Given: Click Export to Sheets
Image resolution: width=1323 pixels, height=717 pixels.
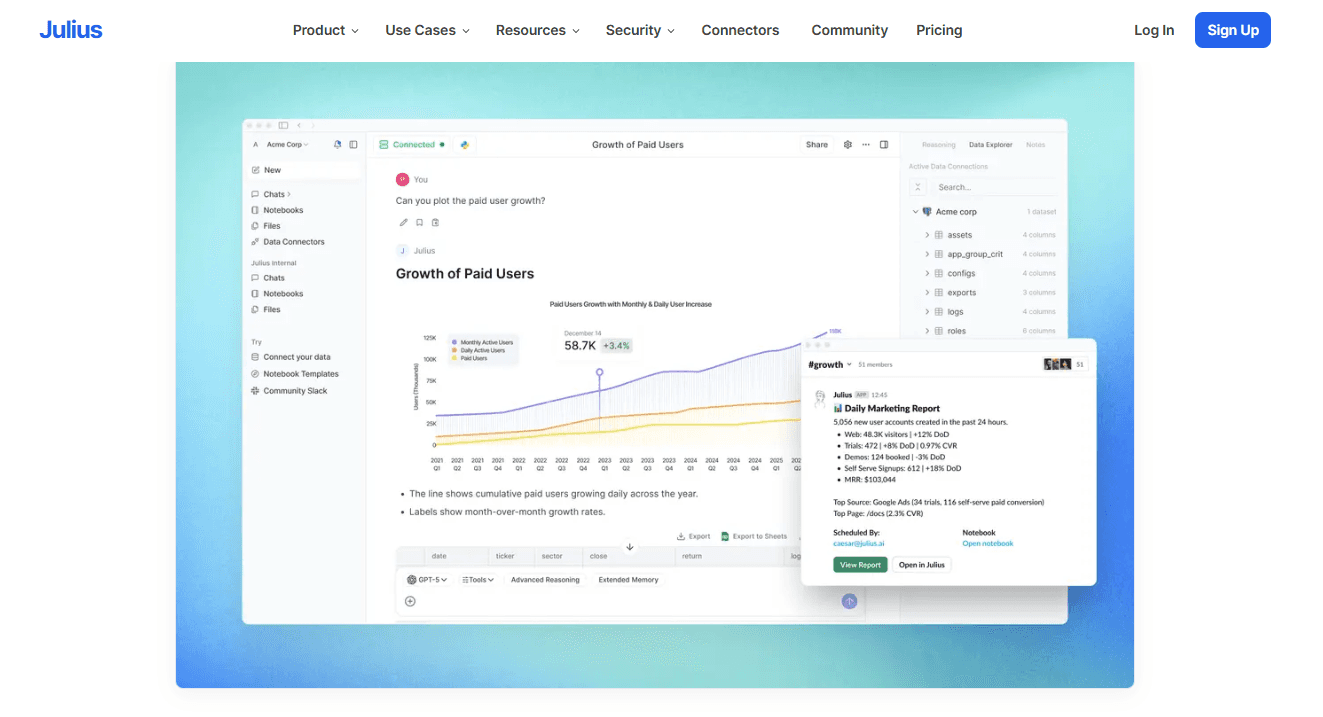Looking at the screenshot, I should tap(754, 536).
